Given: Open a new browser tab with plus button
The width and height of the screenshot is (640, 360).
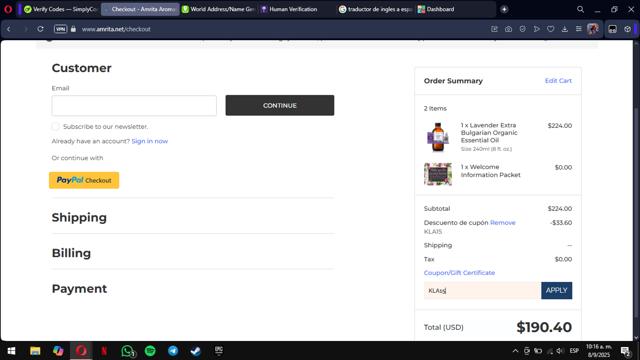Looking at the screenshot, I should point(504,9).
